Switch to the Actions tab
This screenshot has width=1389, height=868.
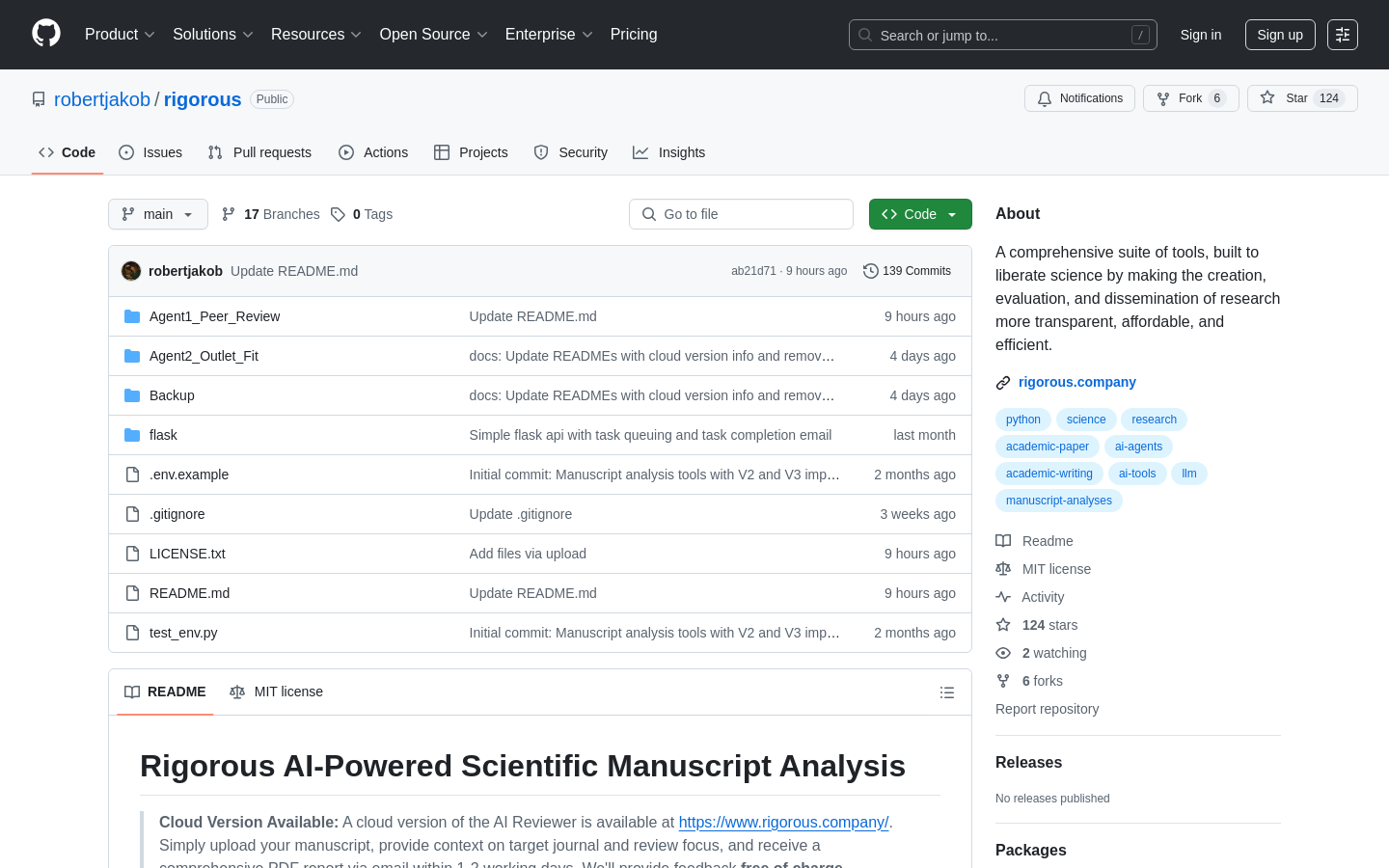[x=373, y=152]
